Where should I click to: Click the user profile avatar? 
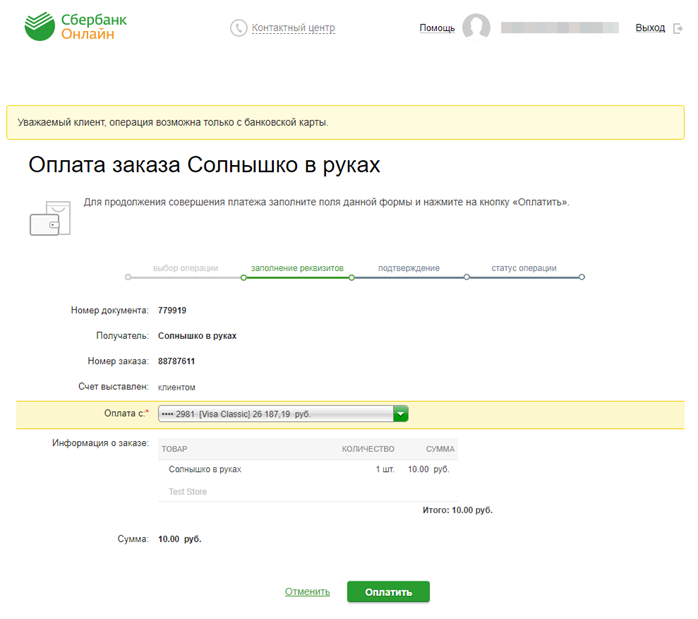[476, 28]
